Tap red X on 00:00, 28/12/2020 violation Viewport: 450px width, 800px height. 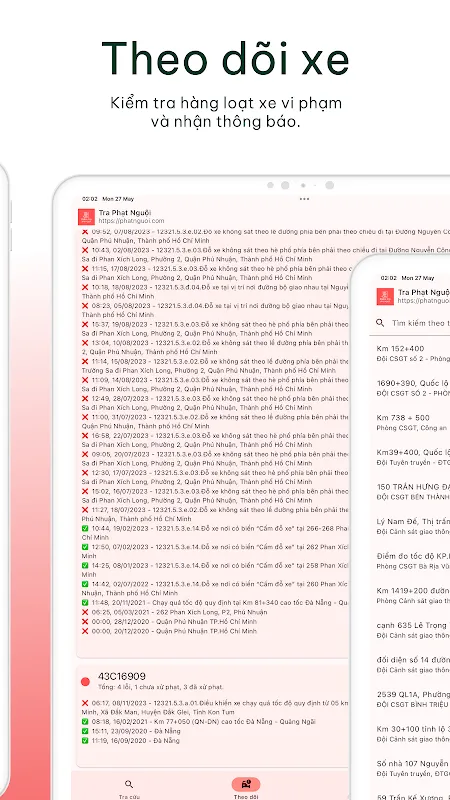(85, 621)
